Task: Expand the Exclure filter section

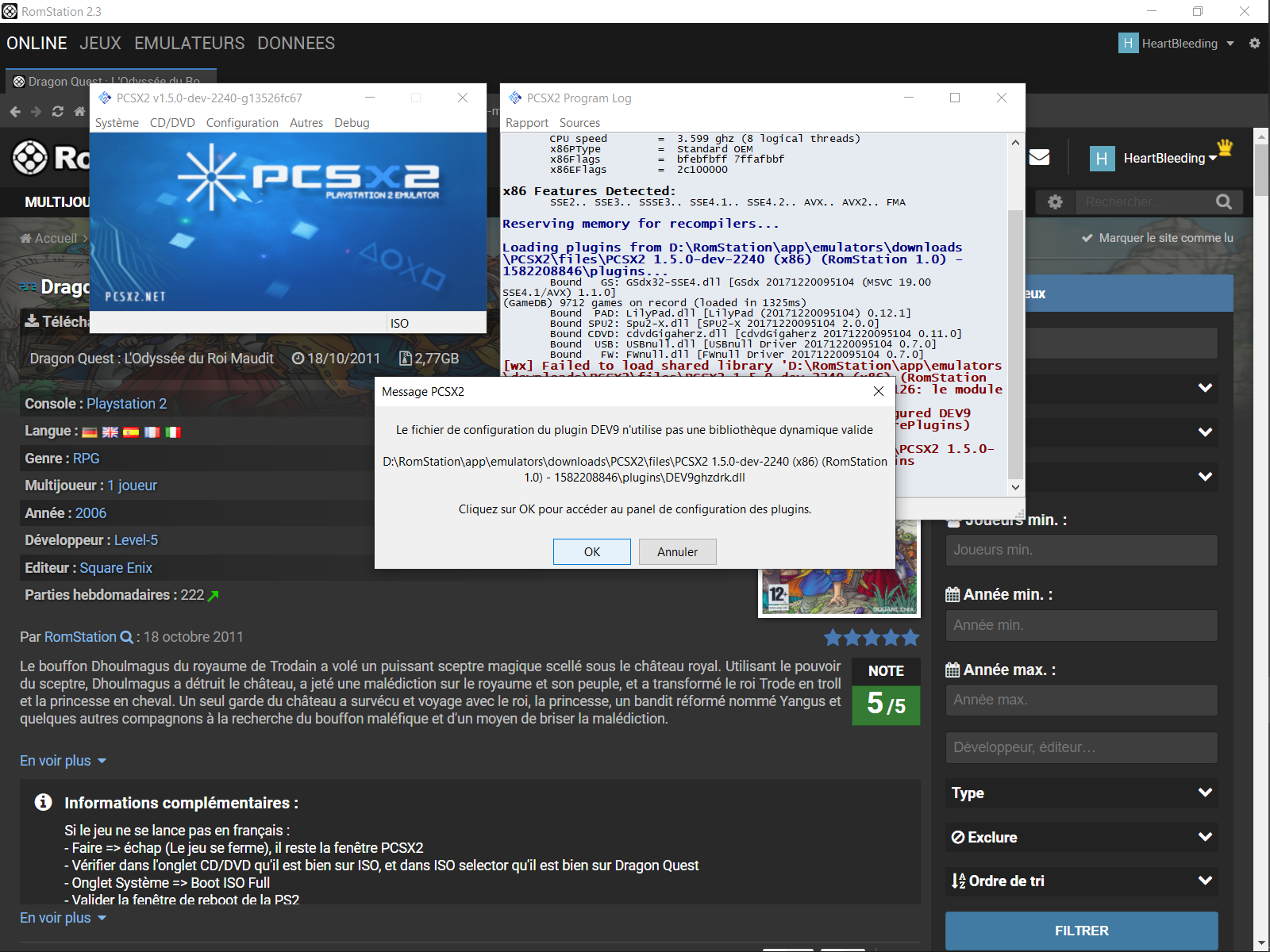Action: coord(1082,837)
